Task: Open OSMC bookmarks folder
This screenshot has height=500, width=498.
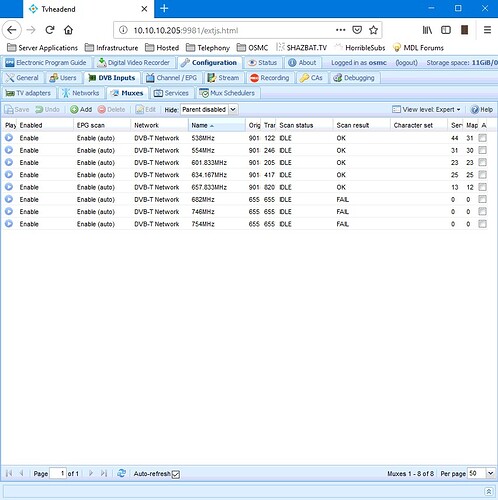Action: point(252,48)
